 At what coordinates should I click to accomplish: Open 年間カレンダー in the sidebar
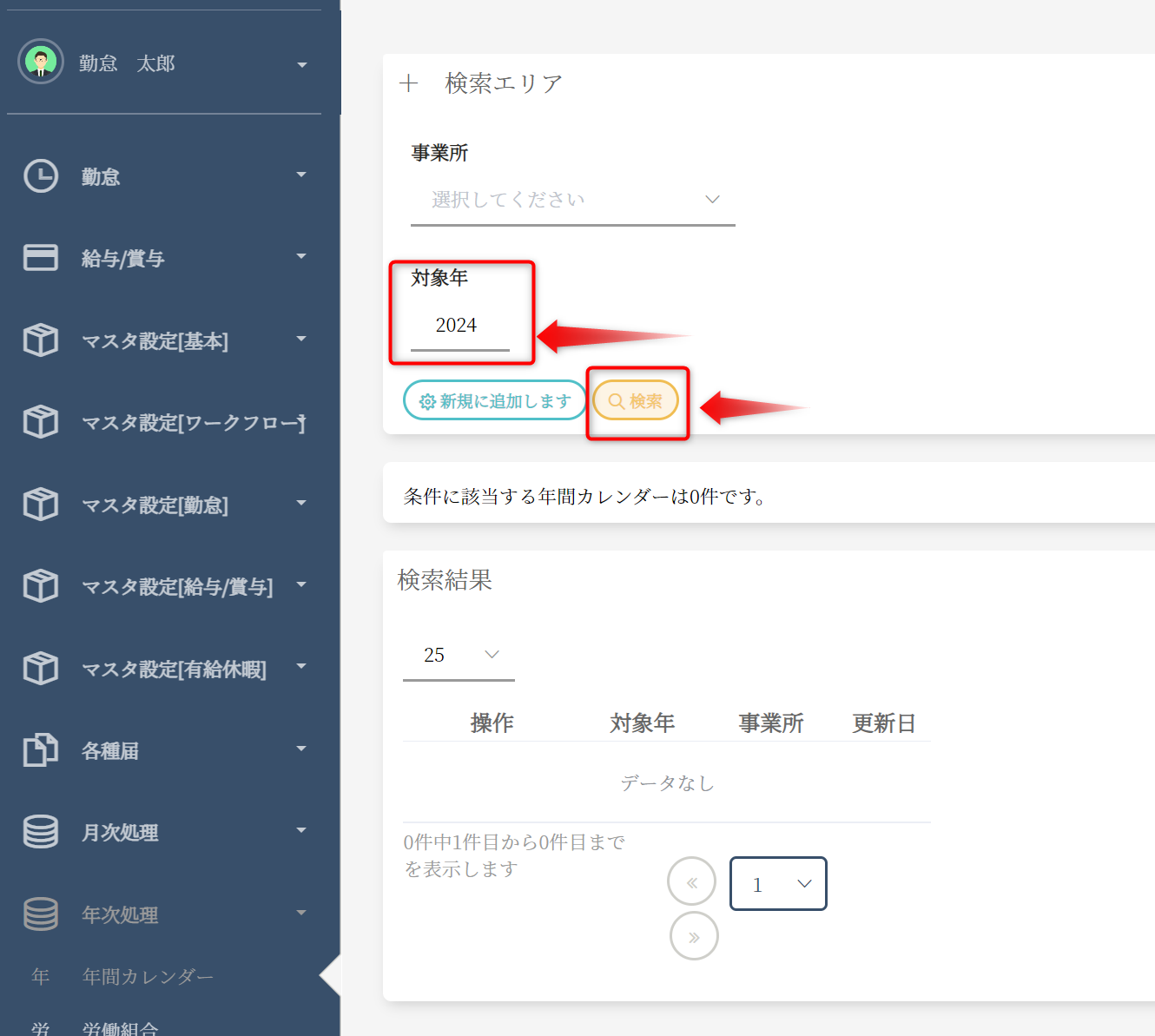pos(147,977)
